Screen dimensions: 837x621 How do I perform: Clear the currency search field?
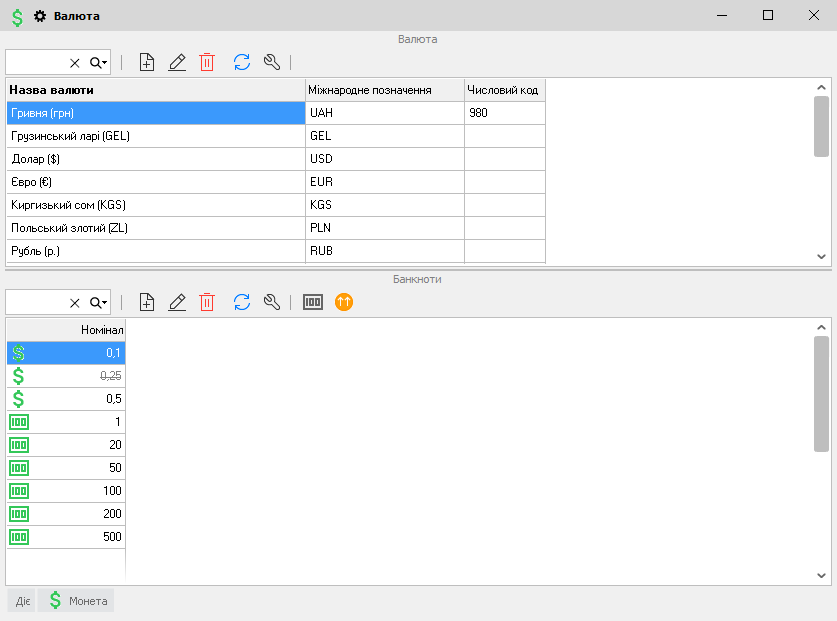(x=74, y=63)
